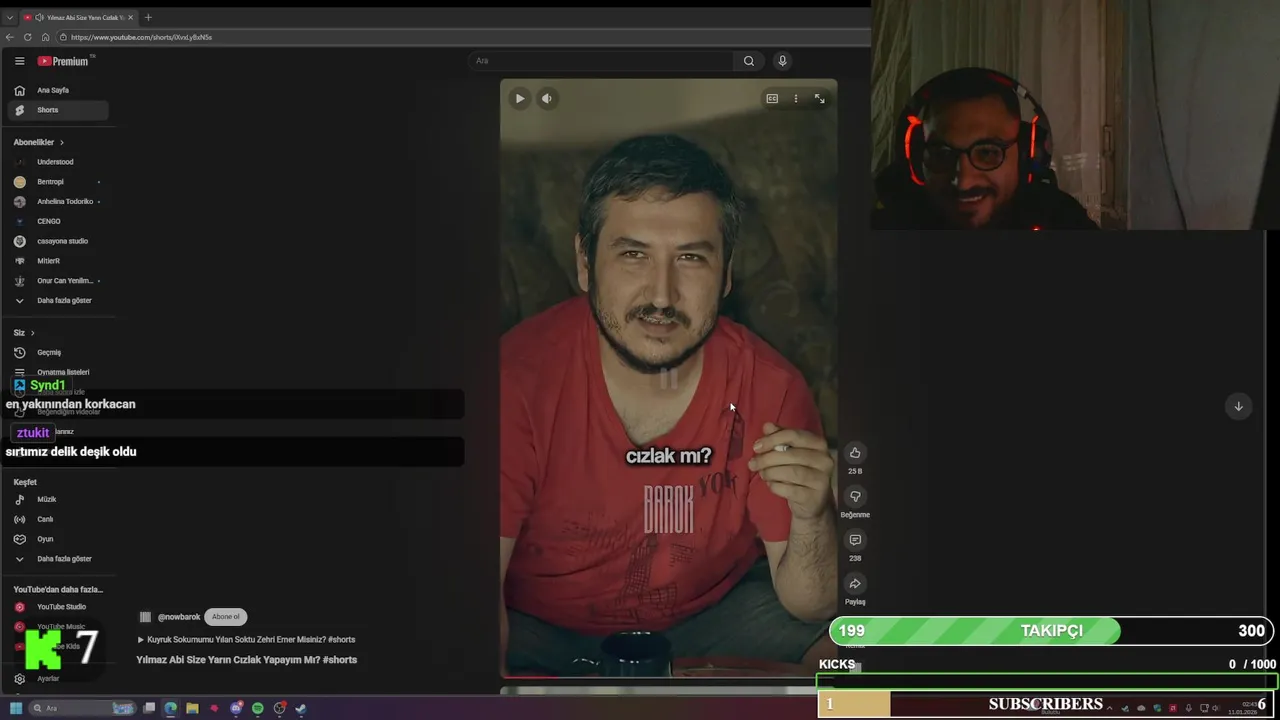Click the YouTube Premium logo
The width and height of the screenshot is (1280, 720).
(x=64, y=61)
